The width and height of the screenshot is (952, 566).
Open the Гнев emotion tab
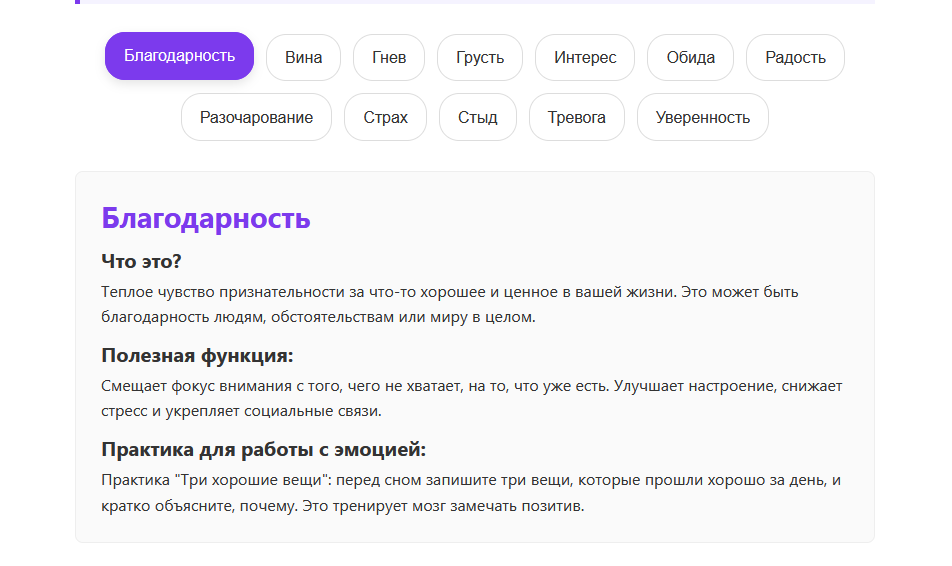pos(389,57)
